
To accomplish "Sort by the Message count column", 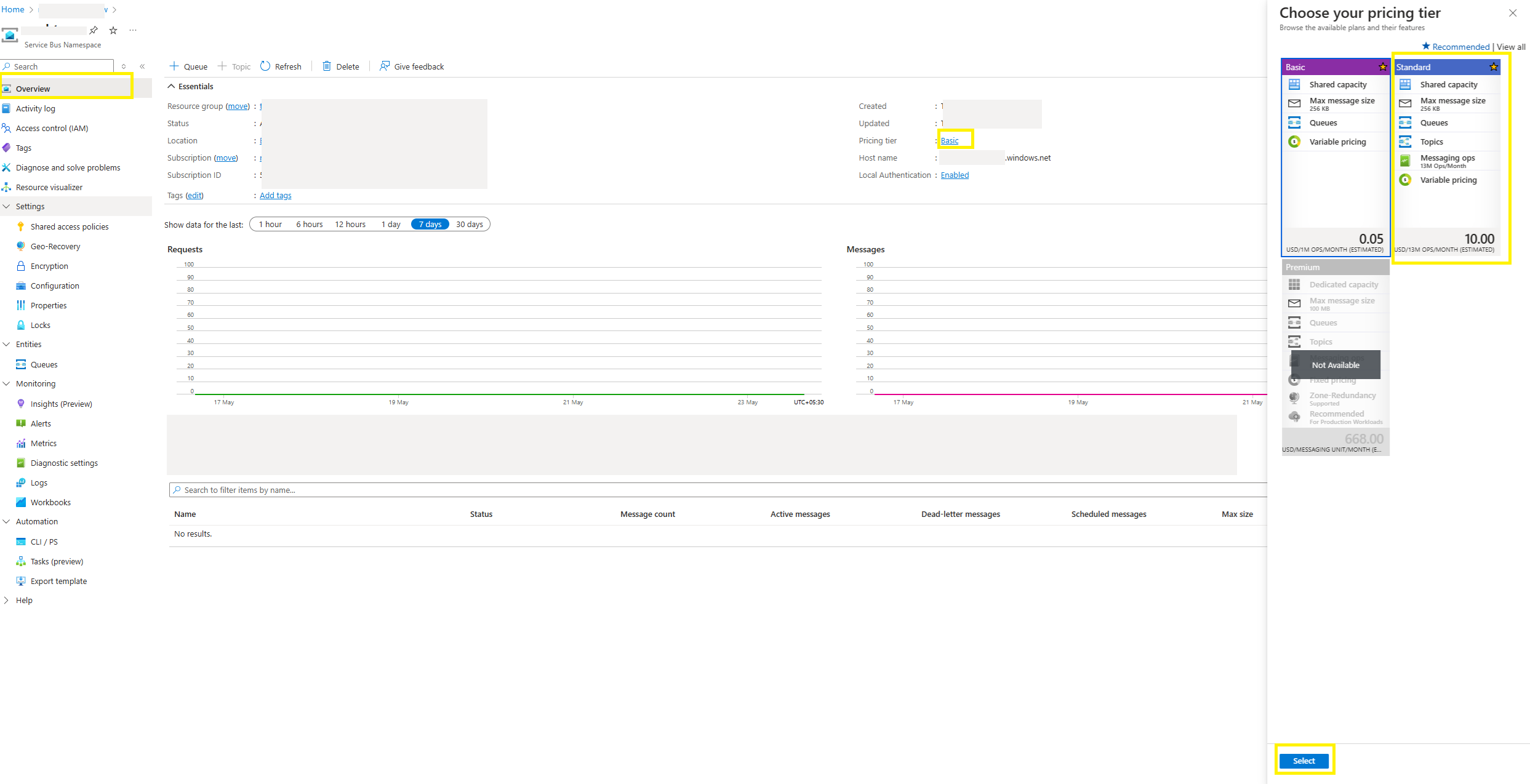I will [x=647, y=514].
